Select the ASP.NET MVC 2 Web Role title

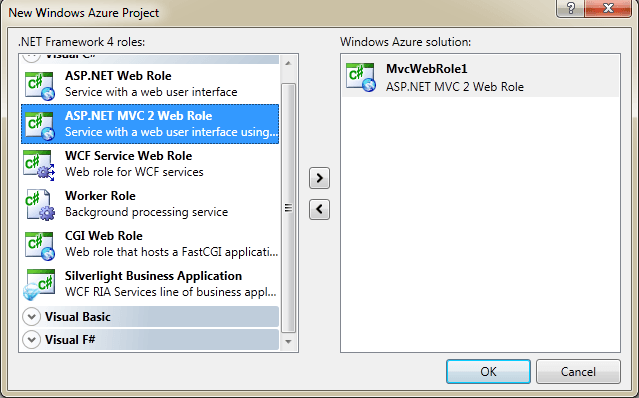pyautogui.click(x=139, y=116)
